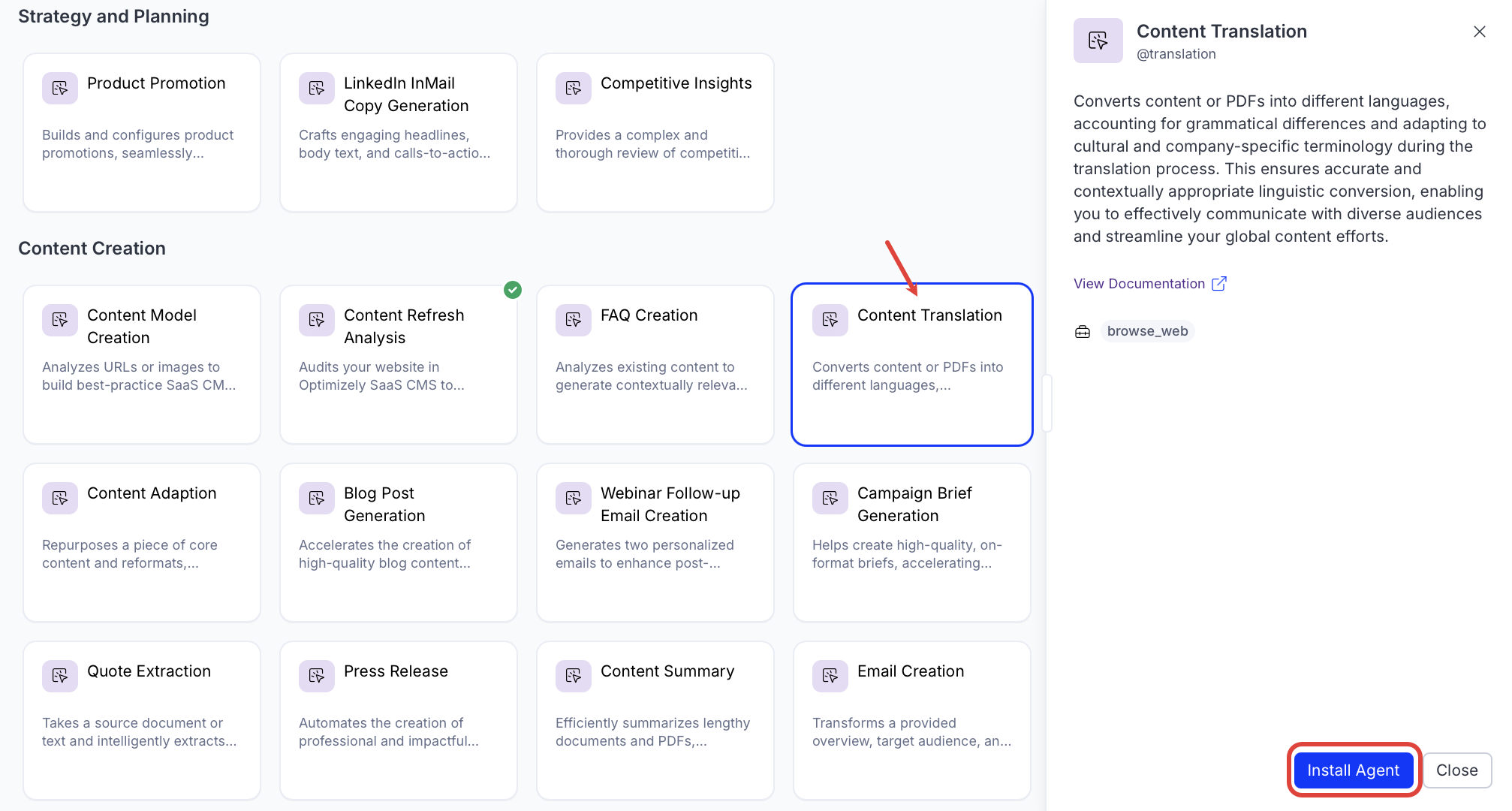The height and width of the screenshot is (811, 1512).
Task: Open the Webinar Follow-up Email Creation card
Action: pos(655,542)
